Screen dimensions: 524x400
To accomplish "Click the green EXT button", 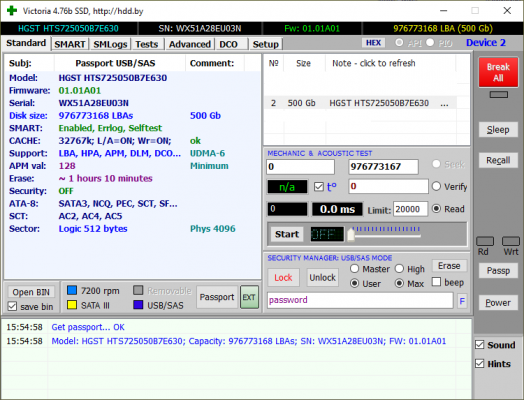I will pyautogui.click(x=249, y=297).
